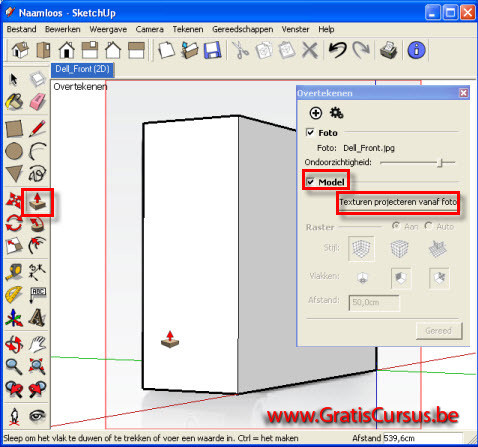
Task: Switch to Dell_Front (2D) scene tab
Action: [x=82, y=69]
